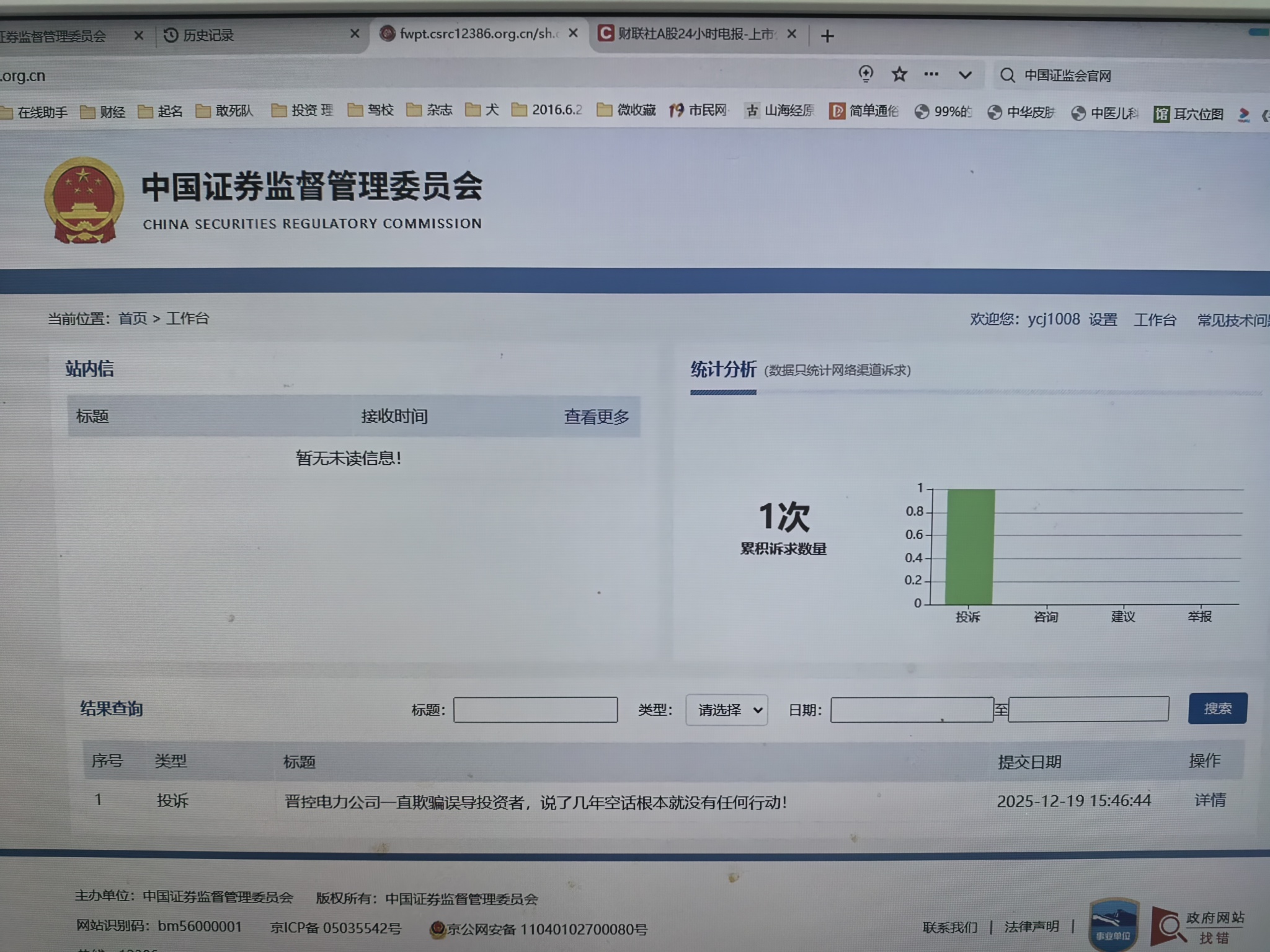Click the new tab plus icon
The width and height of the screenshot is (1270, 952).
pyautogui.click(x=827, y=36)
